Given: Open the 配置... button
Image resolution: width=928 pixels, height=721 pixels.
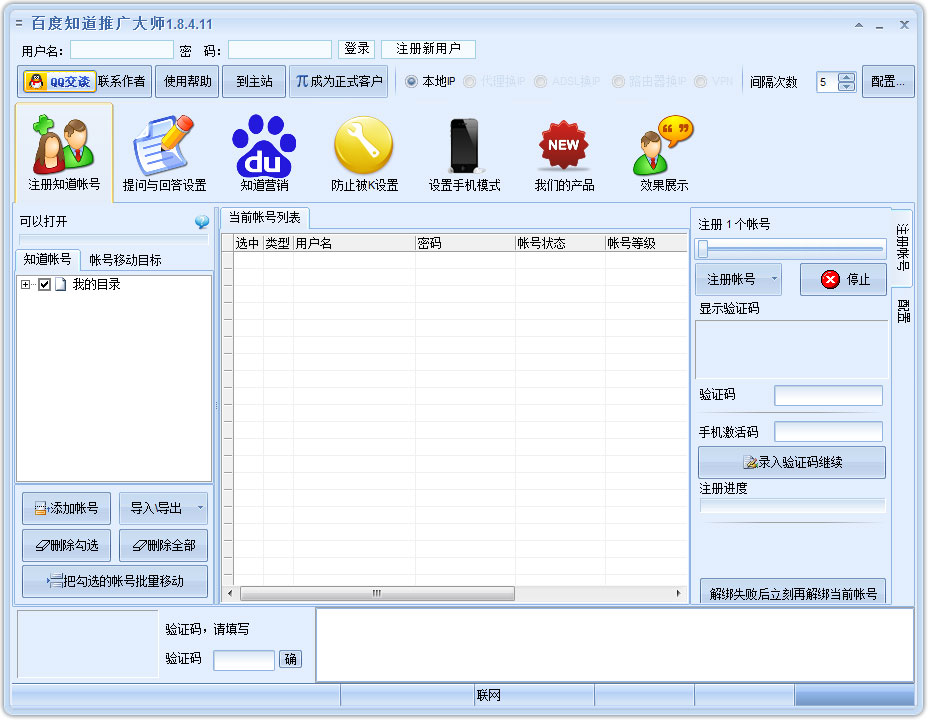Looking at the screenshot, I should tap(888, 81).
